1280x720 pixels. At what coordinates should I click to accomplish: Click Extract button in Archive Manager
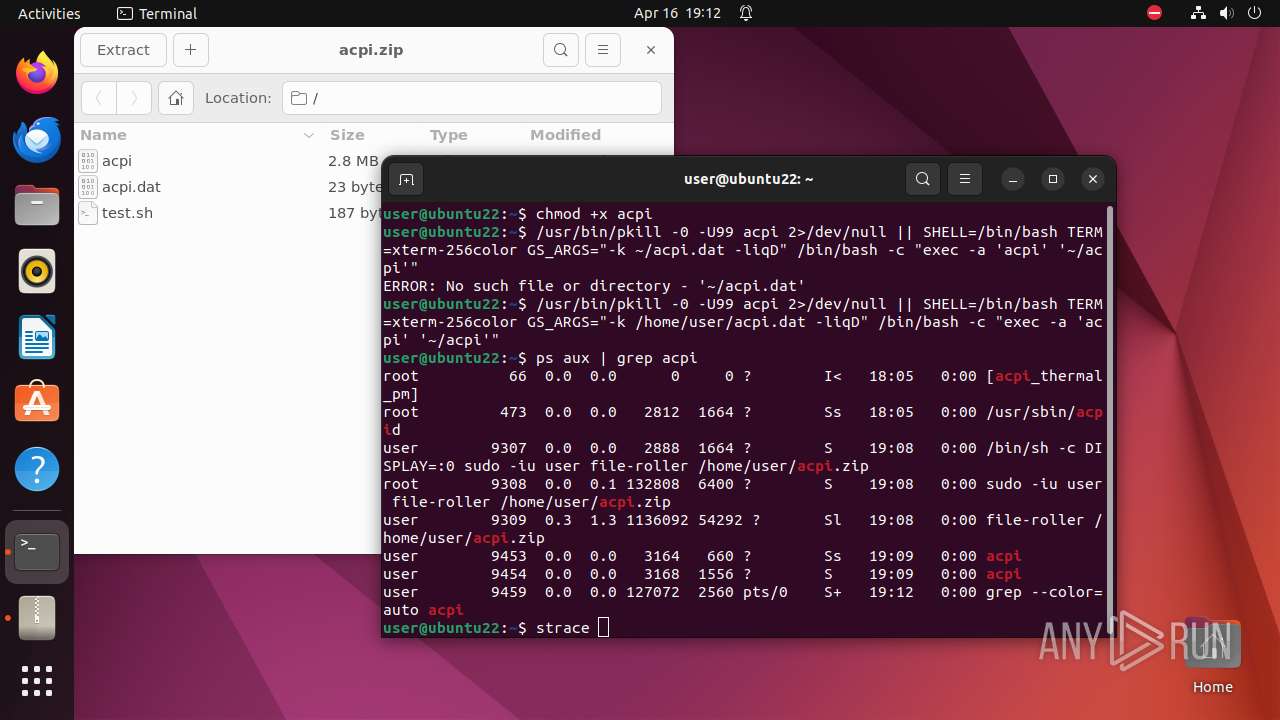pos(123,50)
